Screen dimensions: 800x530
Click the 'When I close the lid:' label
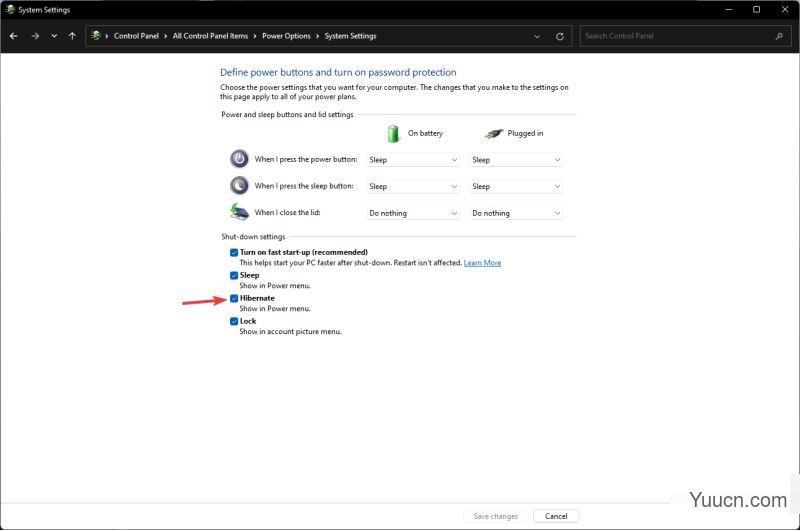pyautogui.click(x=287, y=212)
